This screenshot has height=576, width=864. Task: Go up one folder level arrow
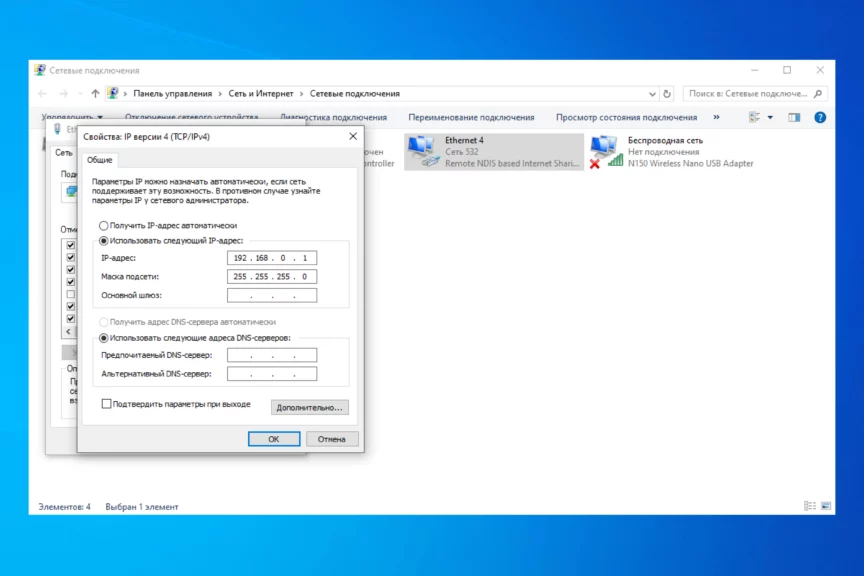click(x=95, y=93)
